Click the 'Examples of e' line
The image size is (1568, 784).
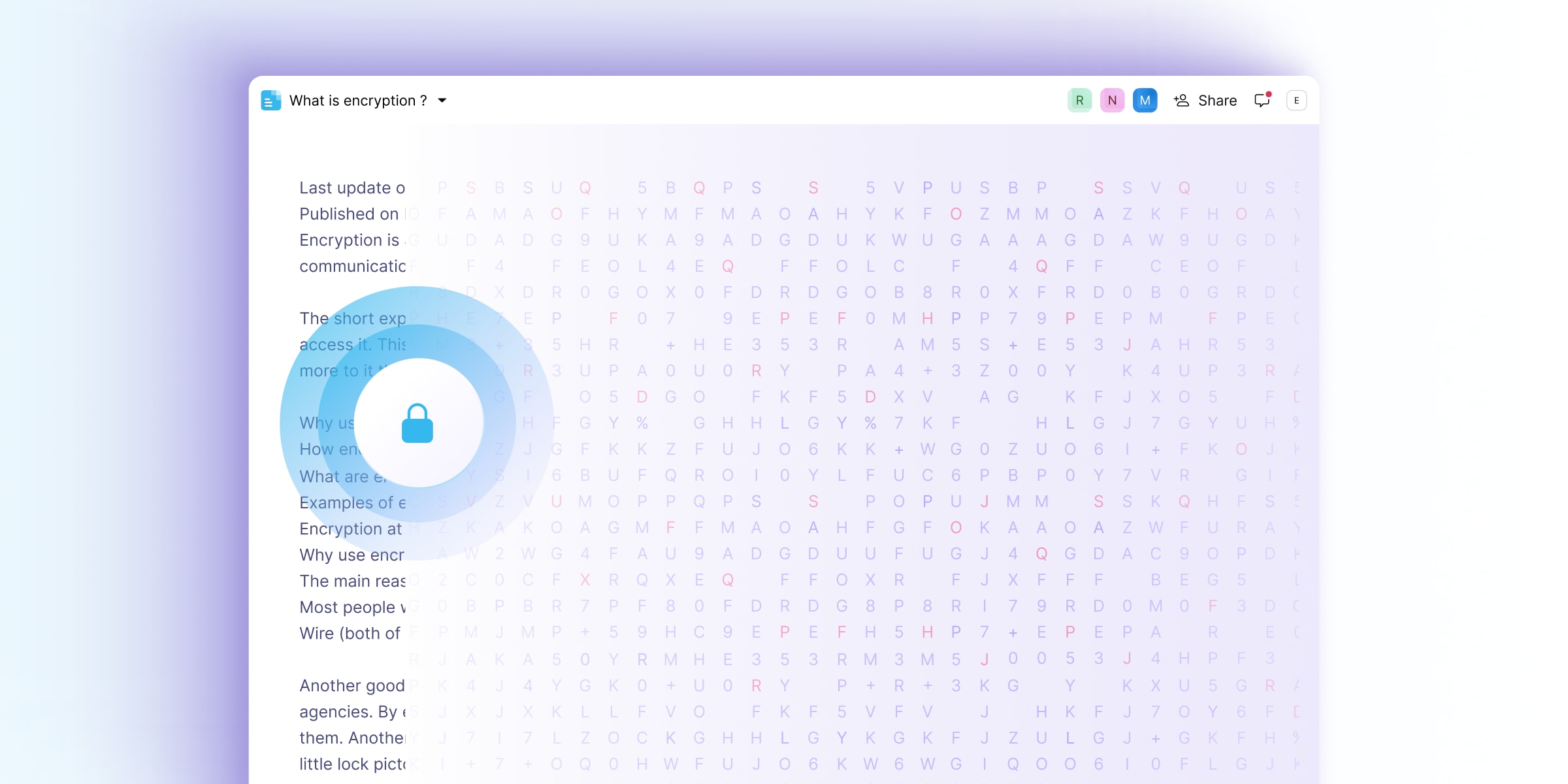tap(353, 503)
